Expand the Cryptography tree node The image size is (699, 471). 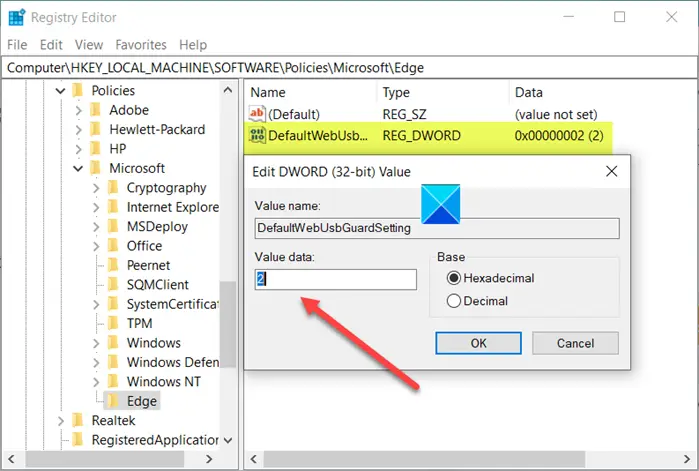pos(96,188)
